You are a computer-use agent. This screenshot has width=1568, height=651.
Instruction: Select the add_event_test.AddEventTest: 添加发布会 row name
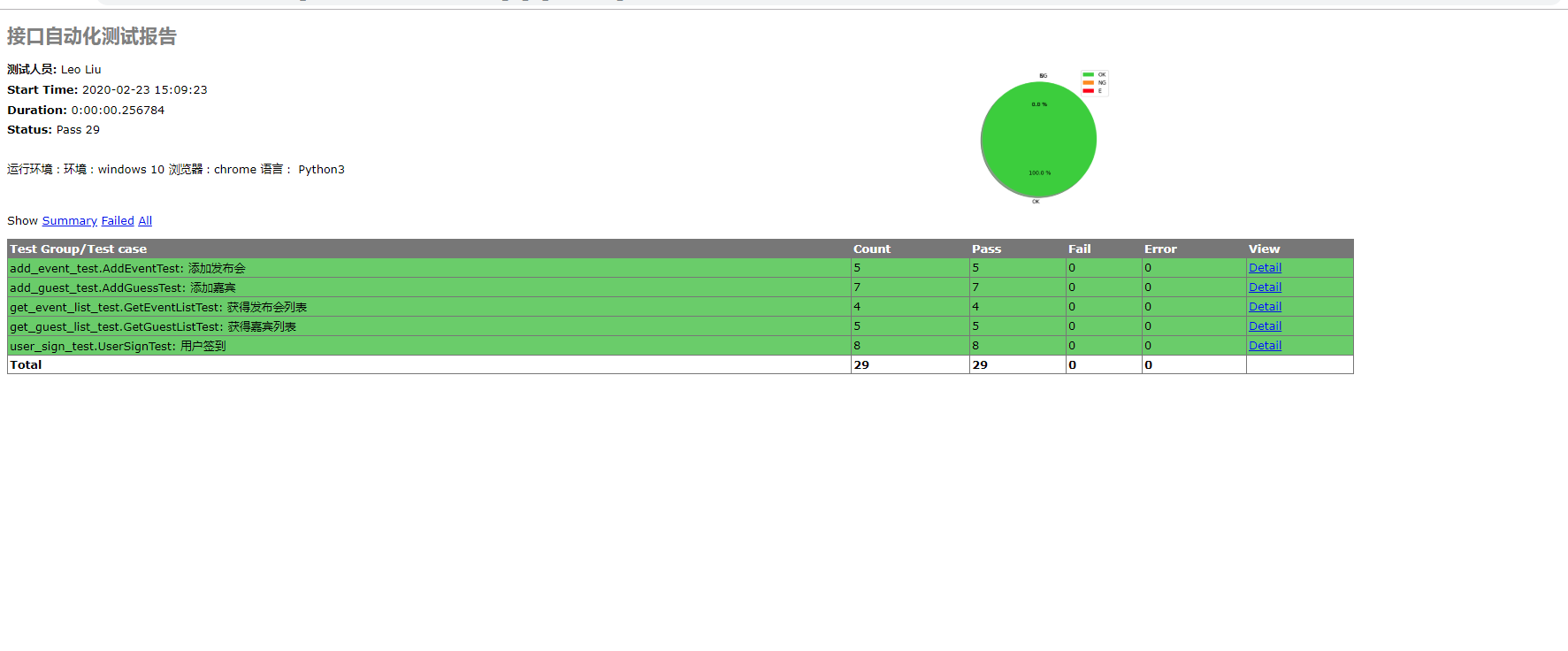point(127,268)
